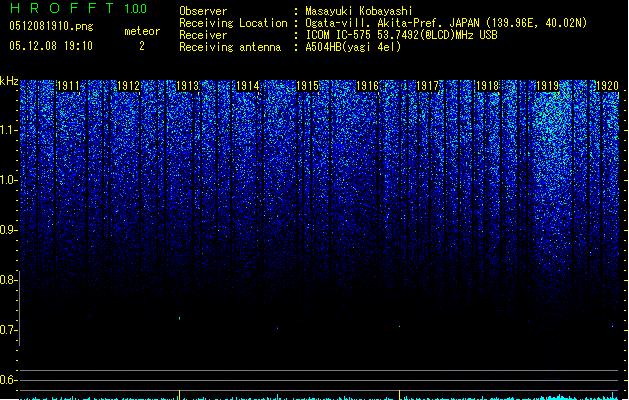Click the Receiving antenna label

[230, 47]
